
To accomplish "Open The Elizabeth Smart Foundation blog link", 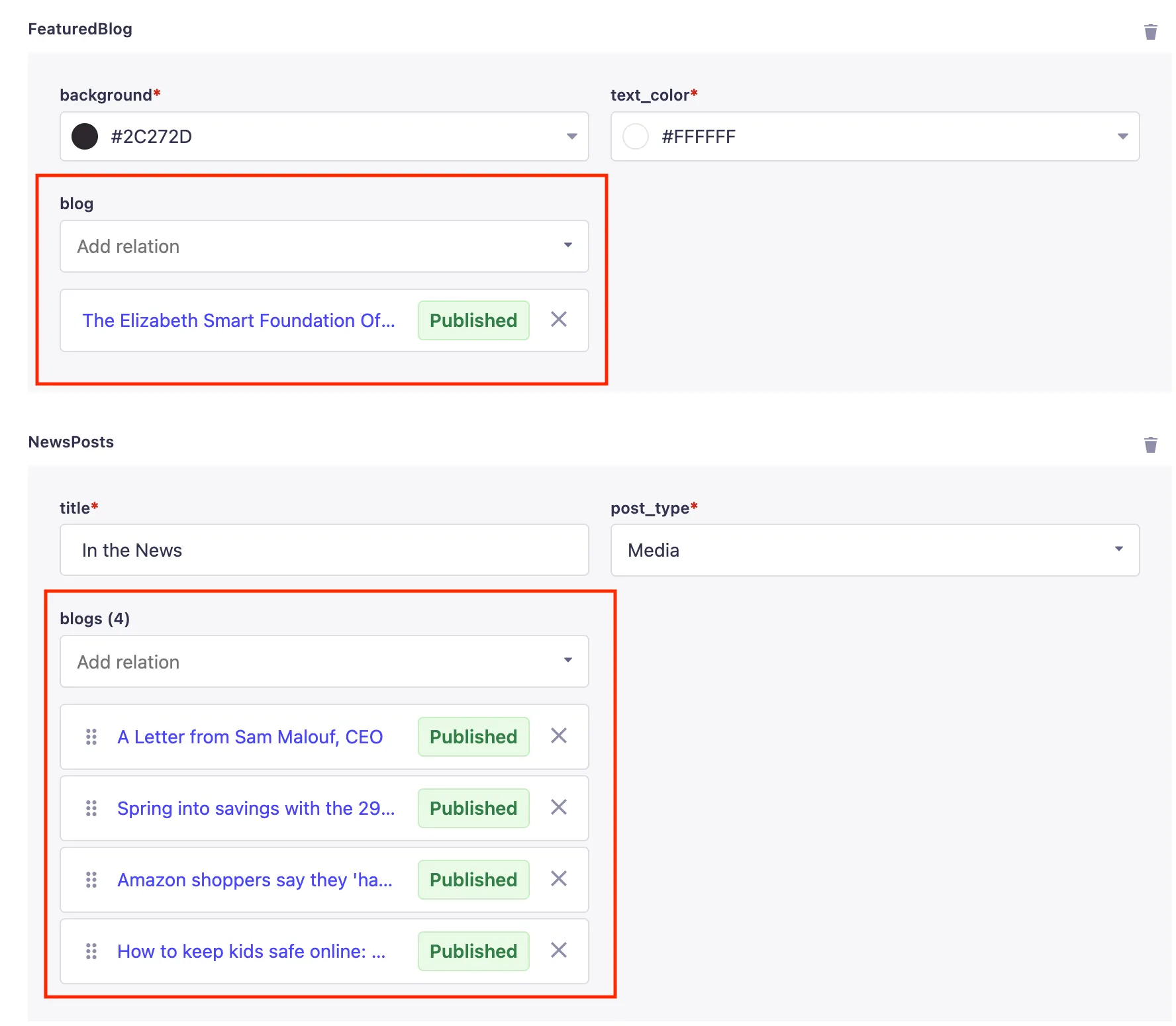I will tap(238, 320).
